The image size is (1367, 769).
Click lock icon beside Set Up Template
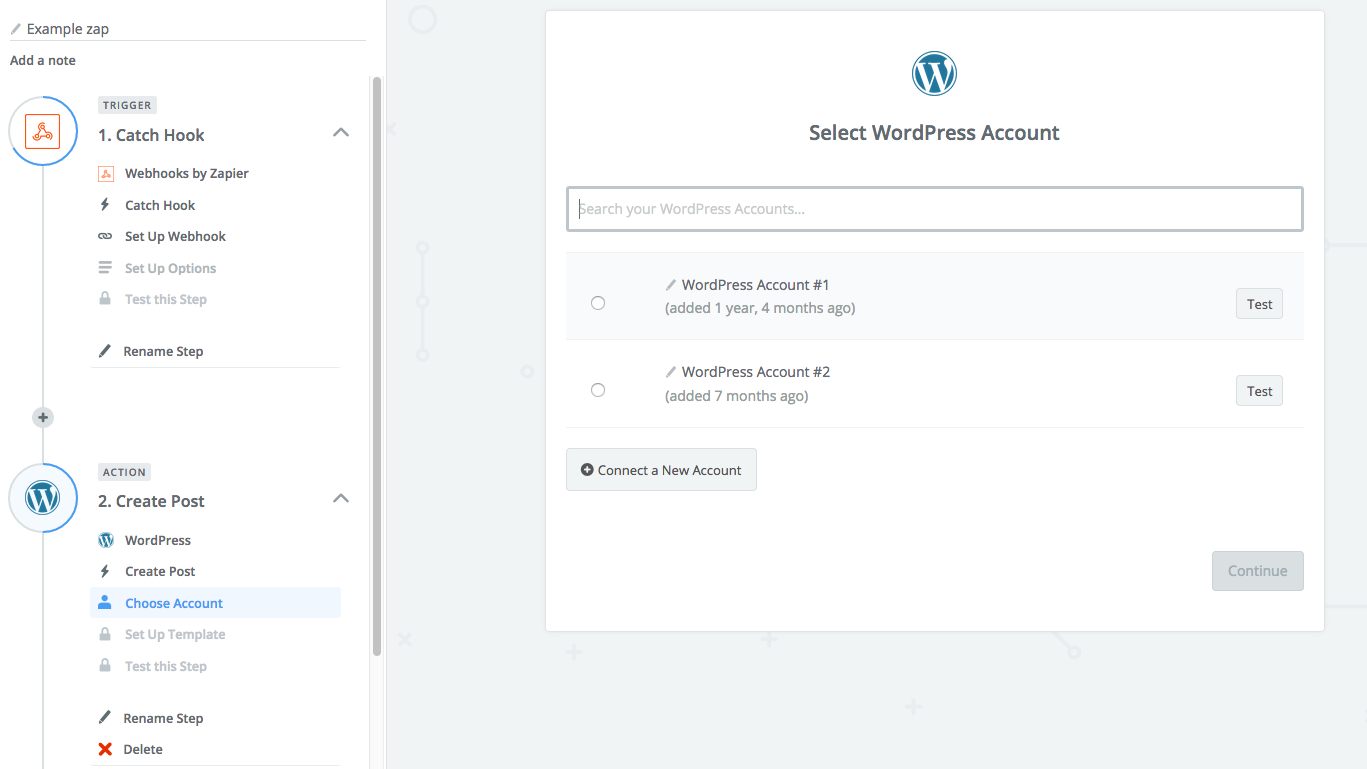coord(105,634)
